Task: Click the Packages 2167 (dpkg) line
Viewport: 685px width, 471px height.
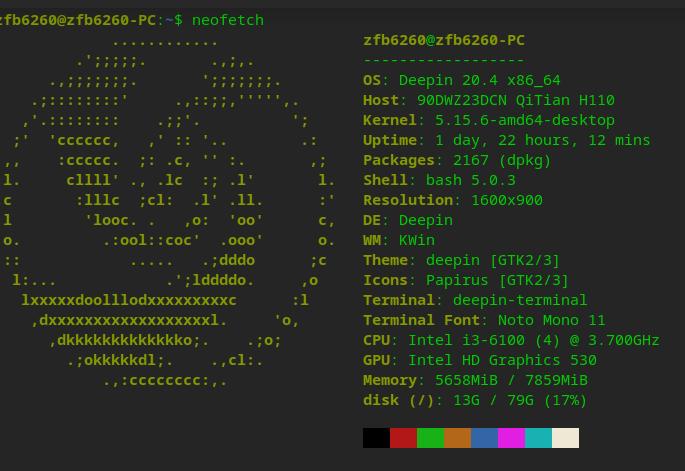Action: coord(457,160)
